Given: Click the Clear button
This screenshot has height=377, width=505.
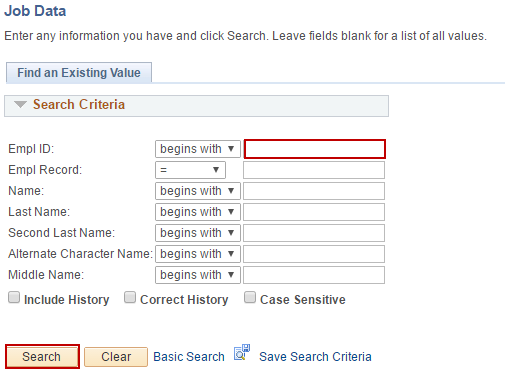Looking at the screenshot, I should [x=116, y=357].
